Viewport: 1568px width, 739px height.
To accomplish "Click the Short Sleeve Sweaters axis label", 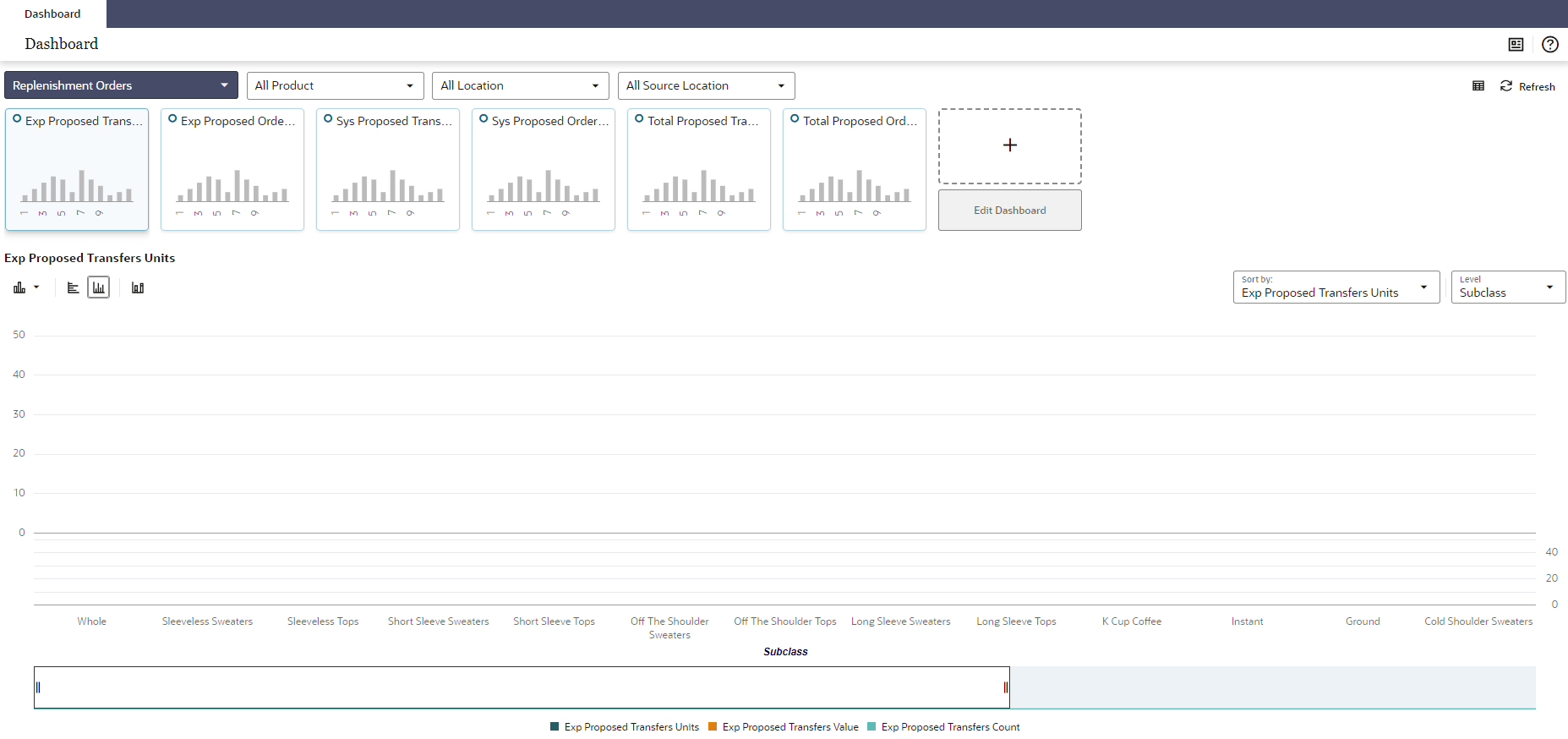I will click(439, 621).
